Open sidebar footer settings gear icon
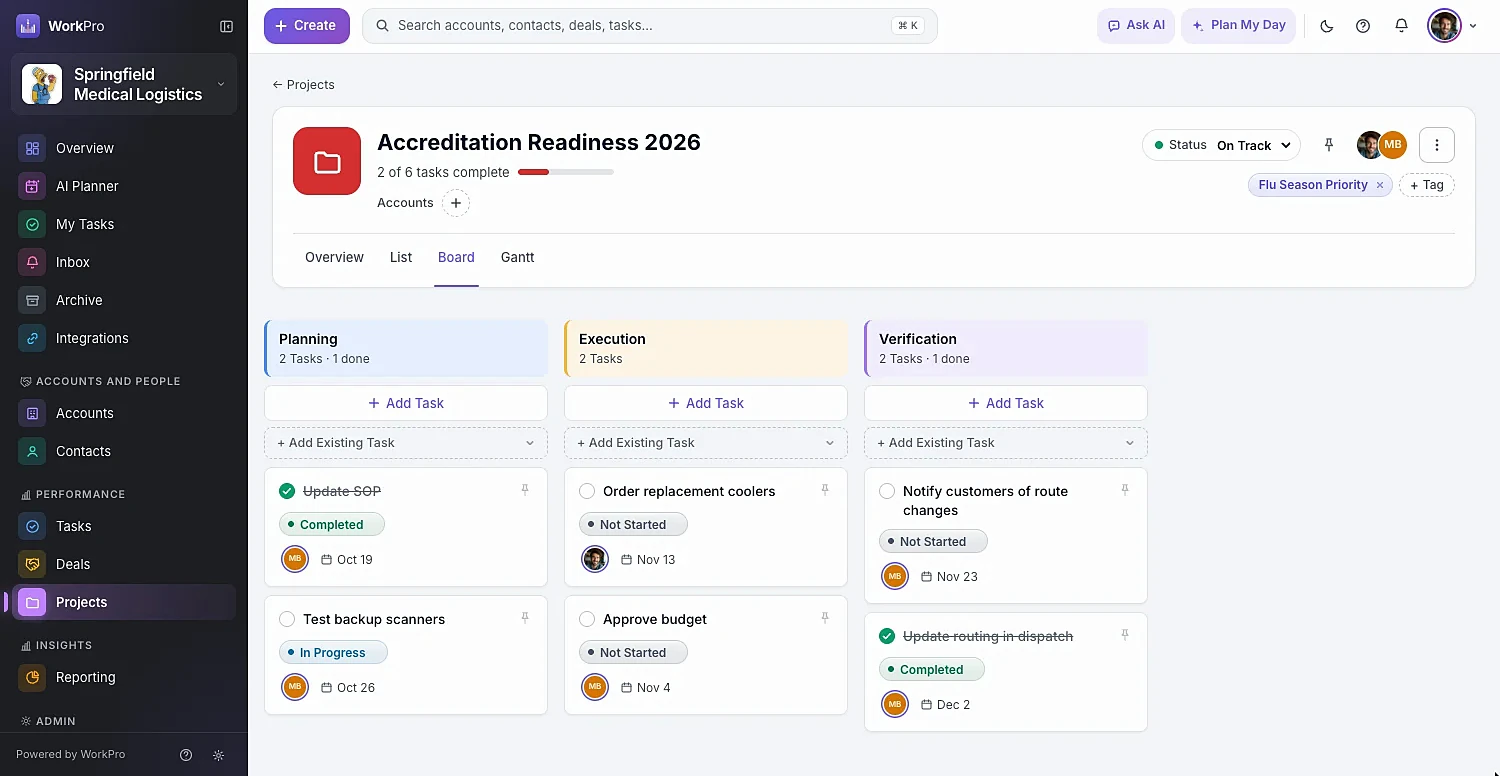Viewport: 1500px width, 776px height. pyautogui.click(x=219, y=755)
